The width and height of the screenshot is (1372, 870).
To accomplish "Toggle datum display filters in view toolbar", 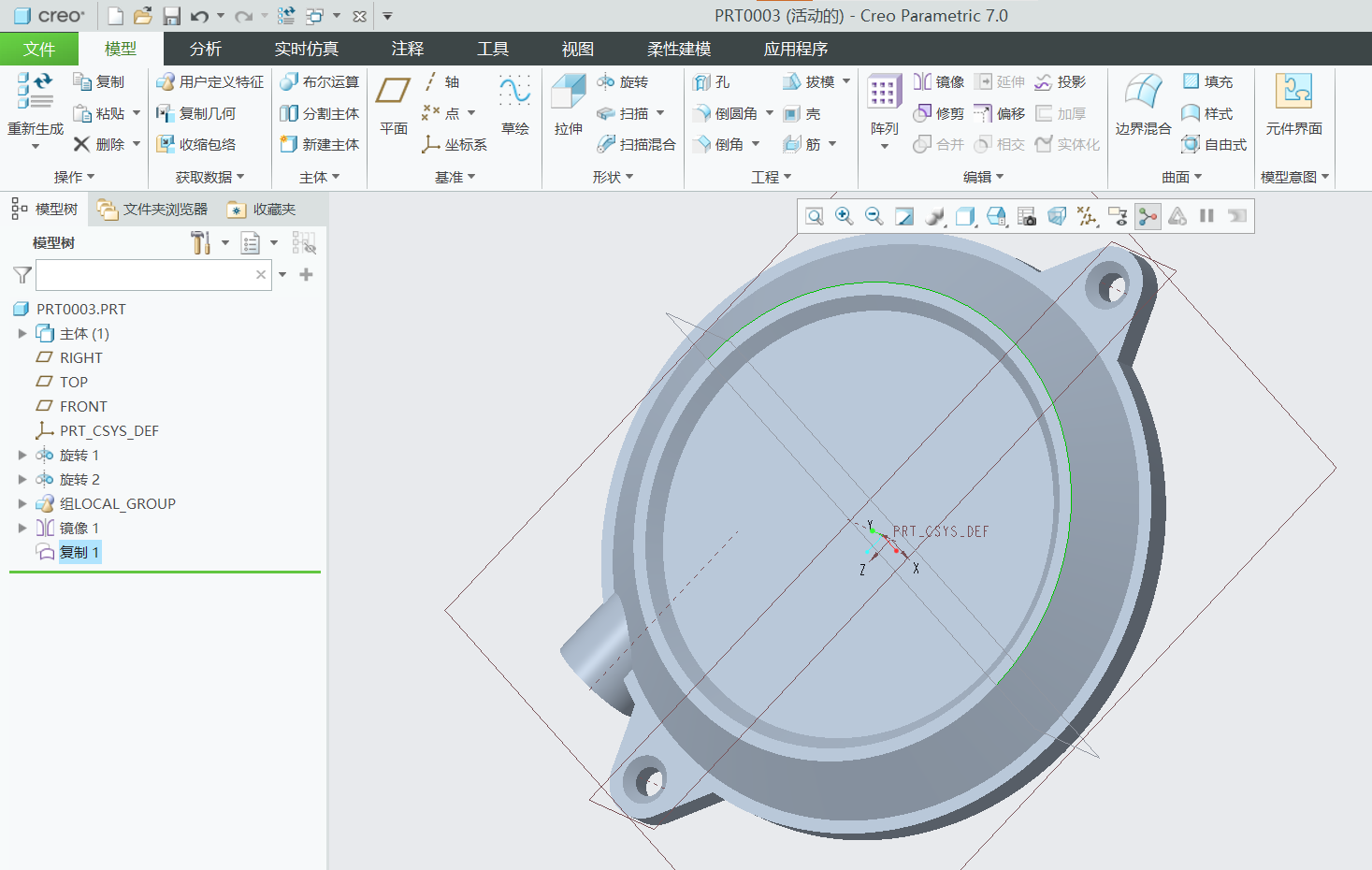I will click(x=1087, y=217).
